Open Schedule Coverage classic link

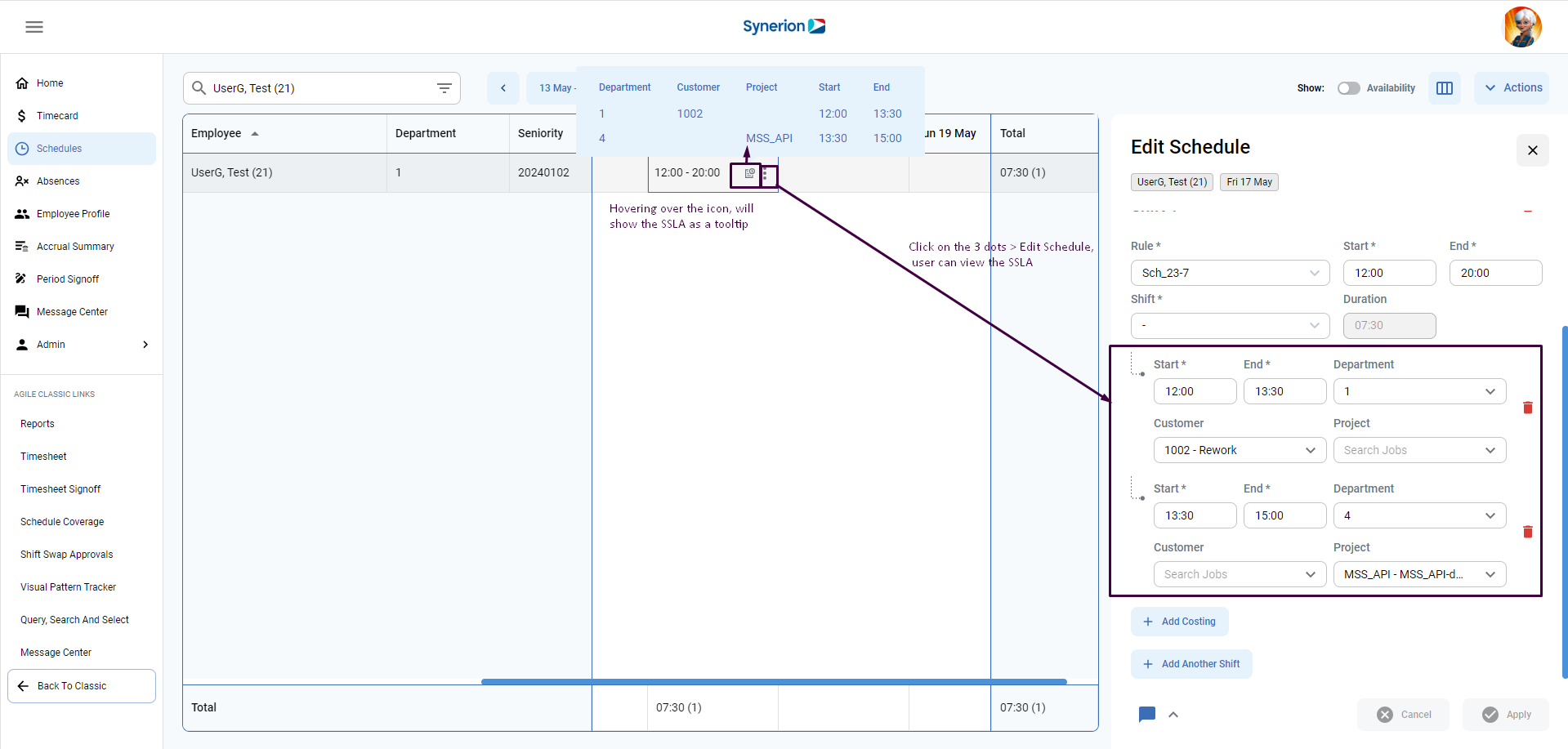(x=62, y=522)
